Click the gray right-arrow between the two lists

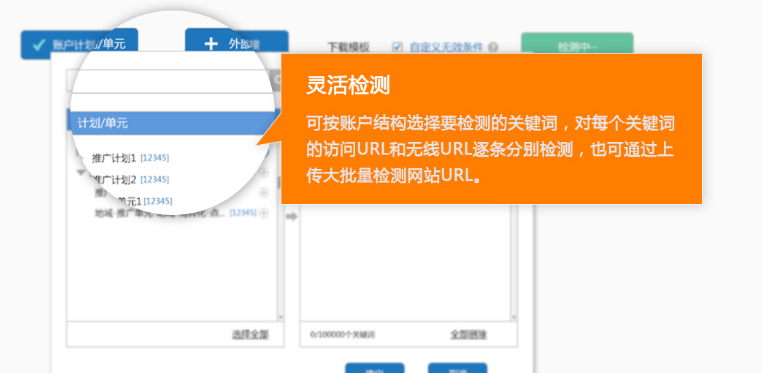pos(292,217)
